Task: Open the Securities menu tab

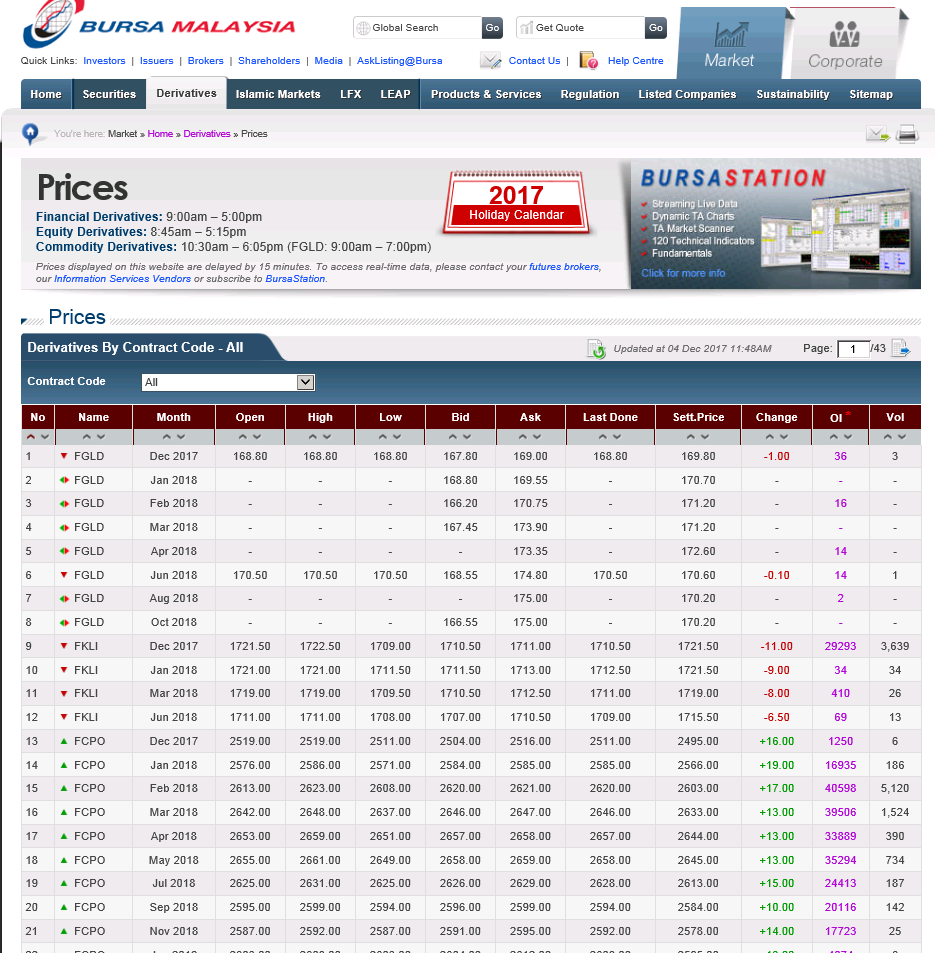Action: 109,94
